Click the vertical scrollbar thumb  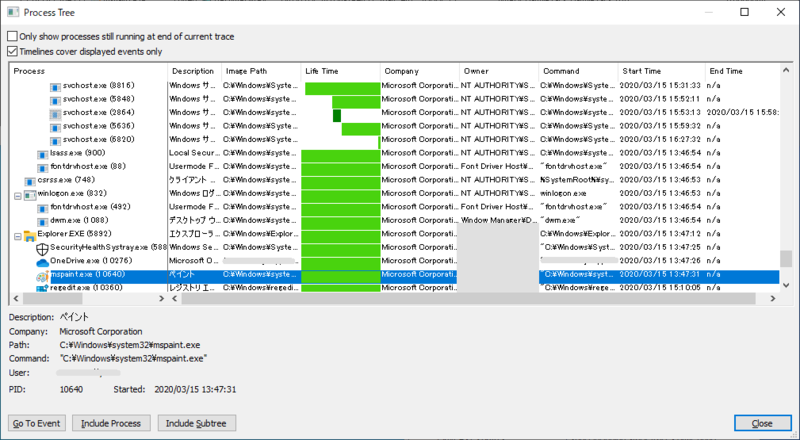click(x=786, y=259)
